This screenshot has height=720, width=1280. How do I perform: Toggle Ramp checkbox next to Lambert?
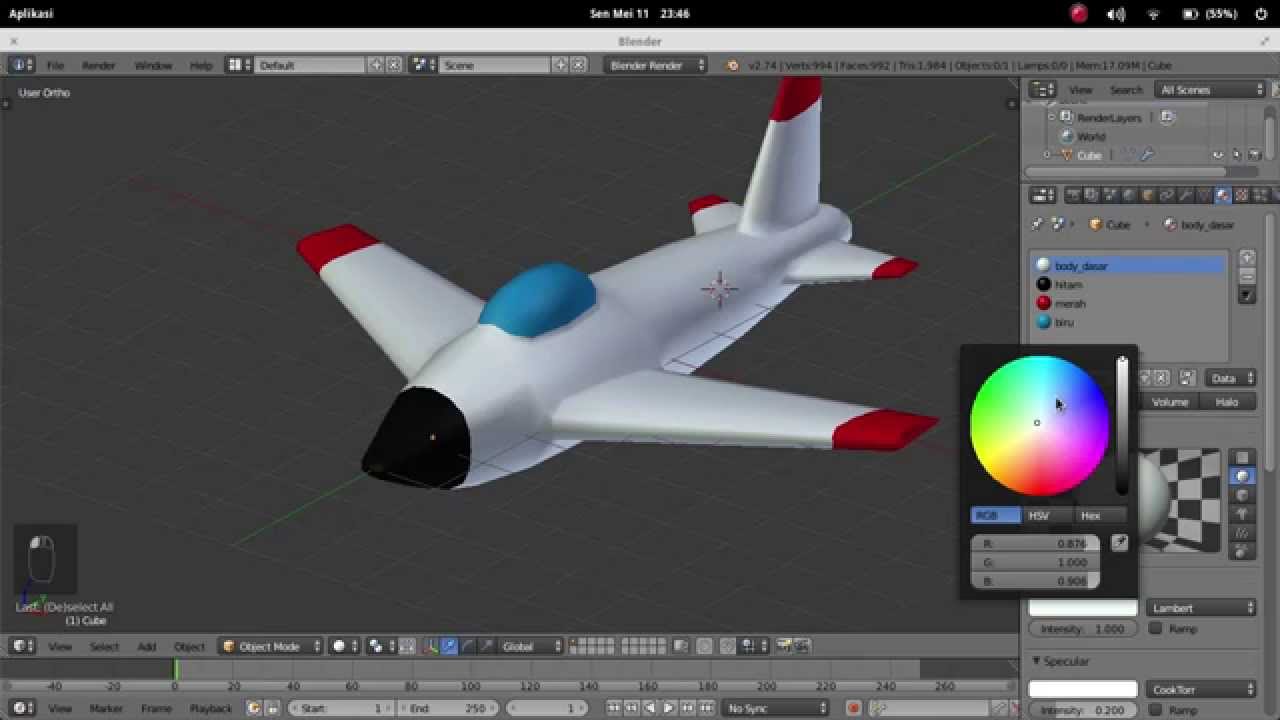tap(1156, 628)
